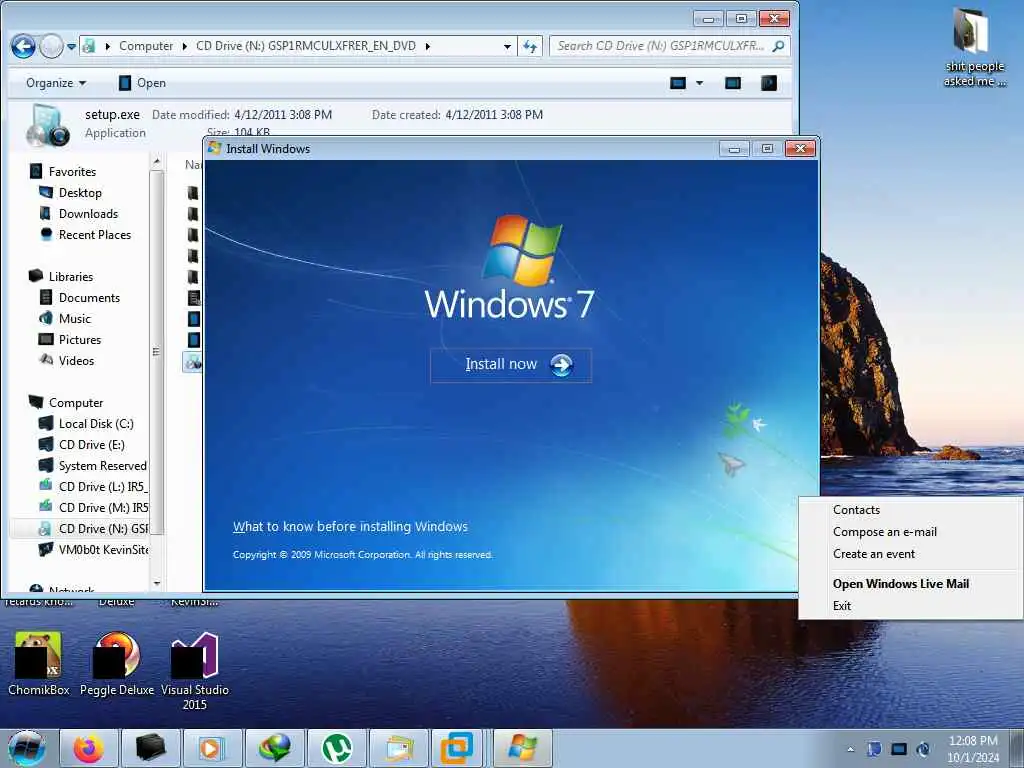This screenshot has height=768, width=1024.
Task: Open What to know before installing Windows
Action: pos(350,526)
